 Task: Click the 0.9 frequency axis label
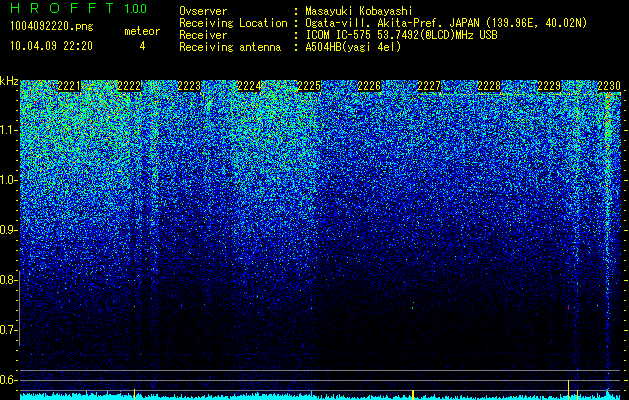(x=8, y=230)
